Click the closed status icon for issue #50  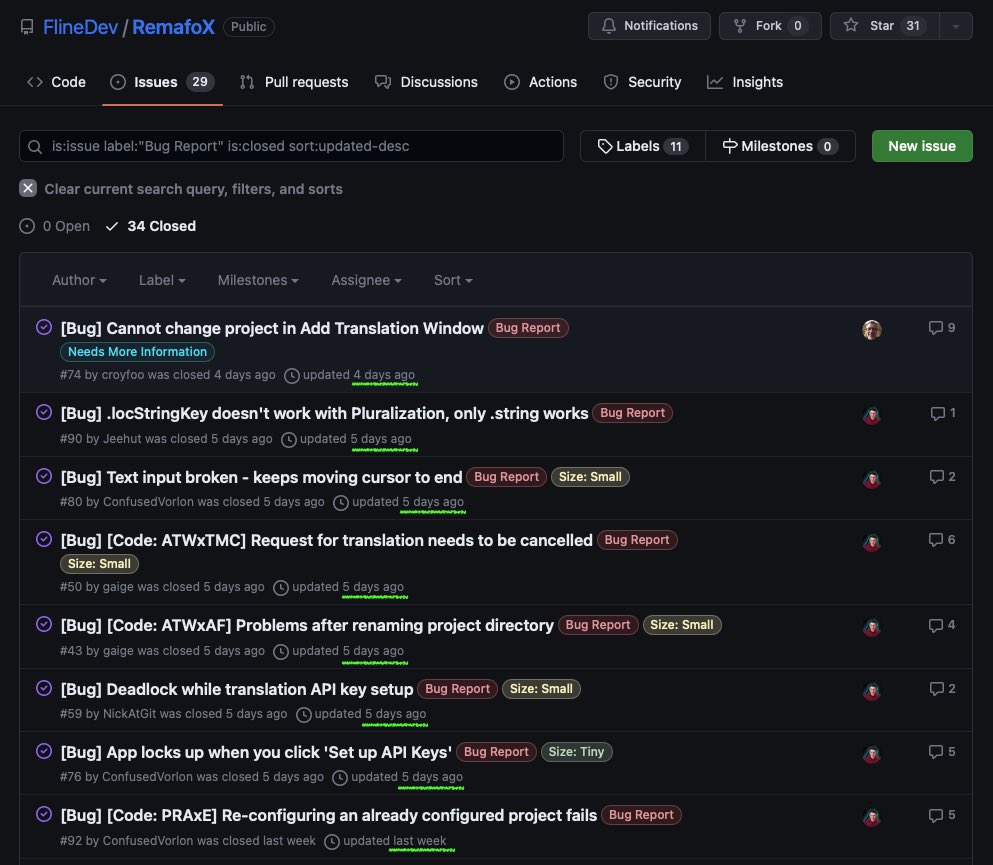(x=44, y=540)
